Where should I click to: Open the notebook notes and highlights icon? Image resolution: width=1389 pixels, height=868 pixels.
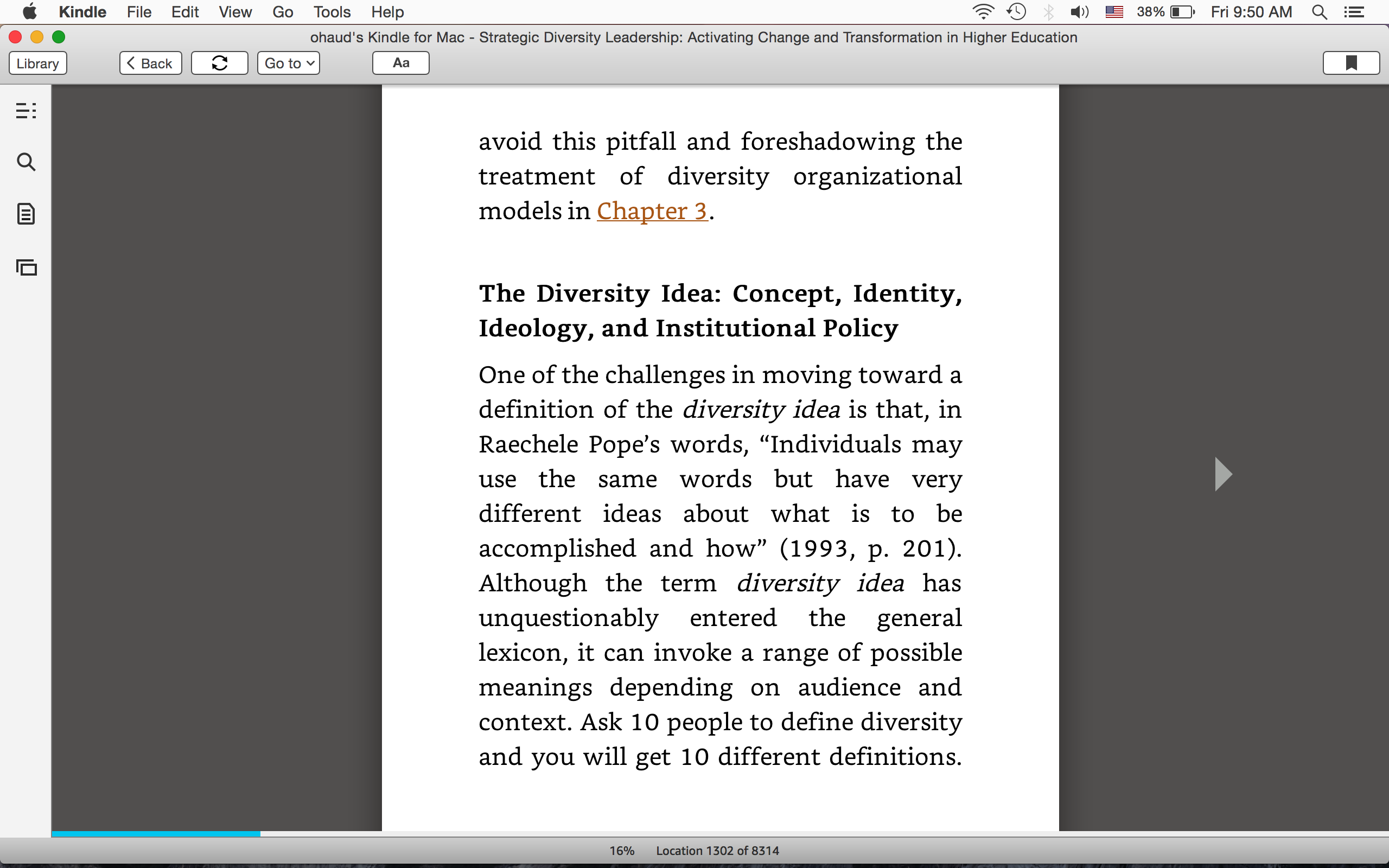pos(26,214)
